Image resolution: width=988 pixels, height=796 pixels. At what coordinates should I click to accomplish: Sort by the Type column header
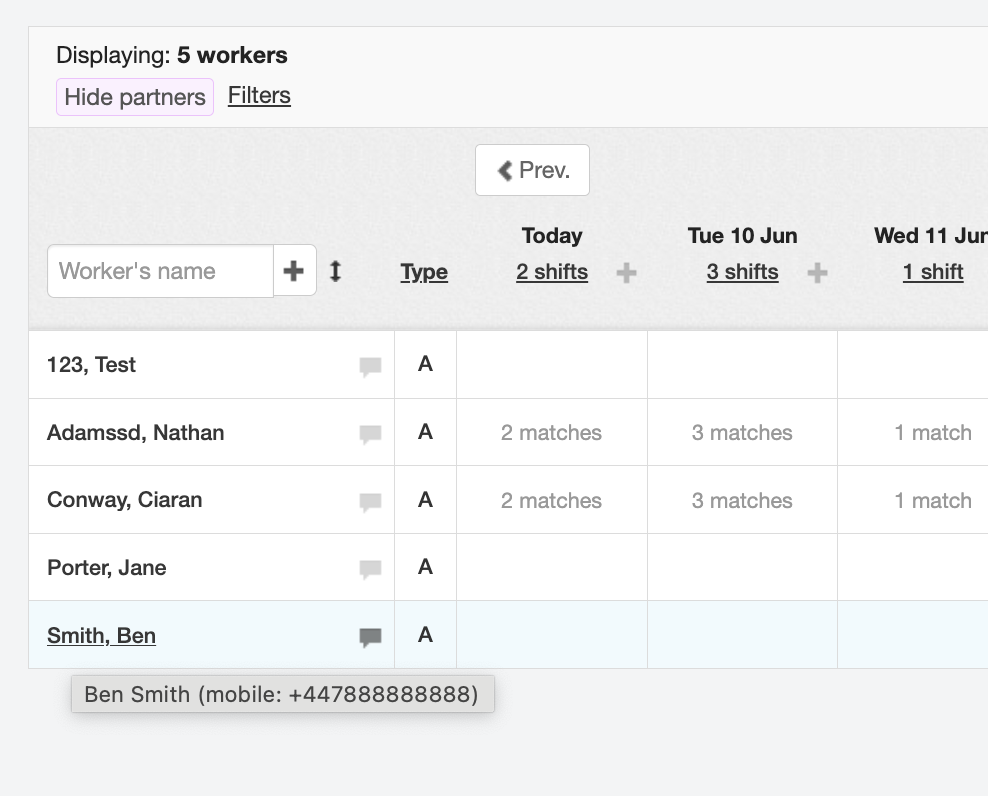(424, 272)
